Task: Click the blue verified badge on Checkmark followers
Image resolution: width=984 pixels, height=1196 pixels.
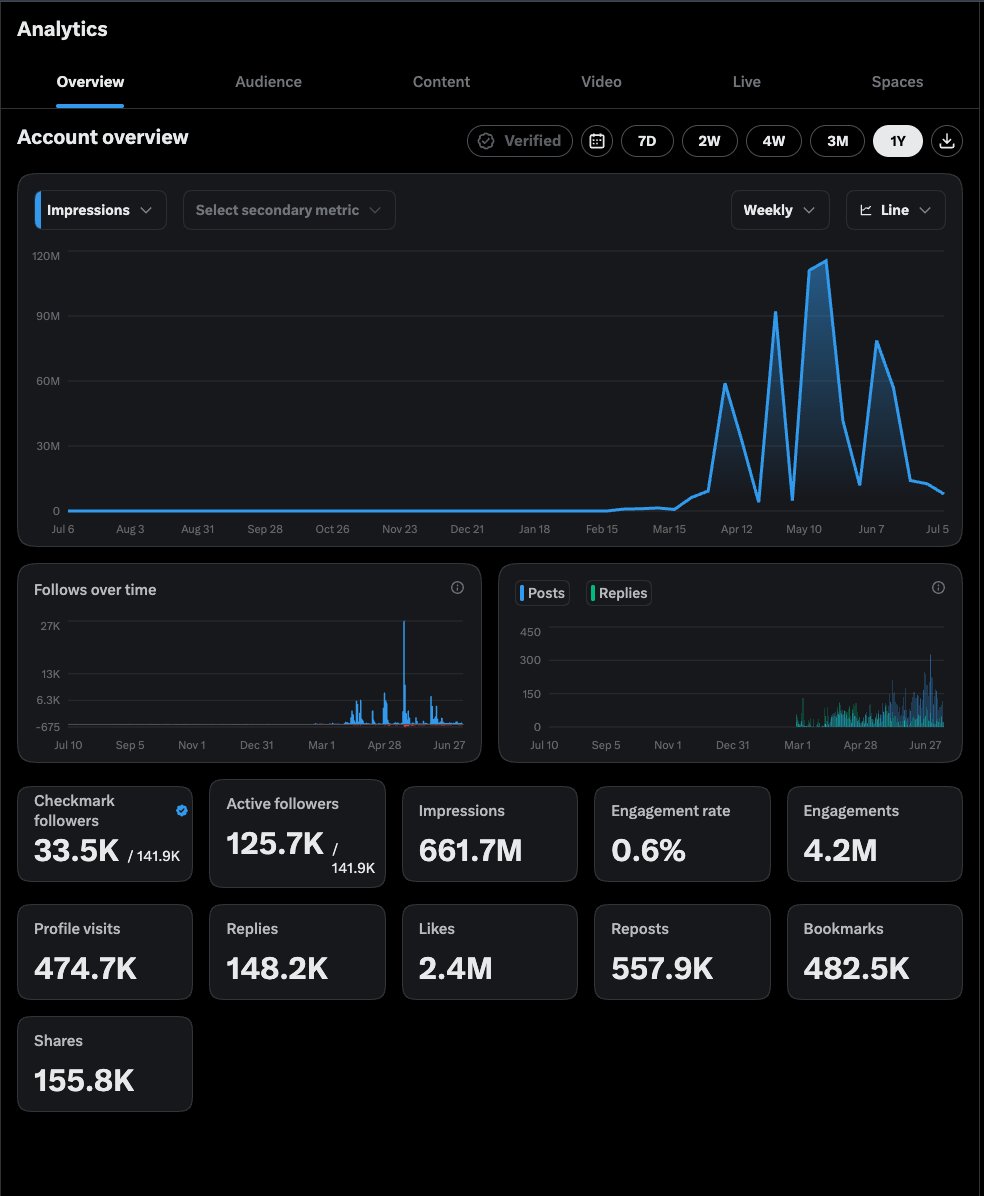Action: tap(182, 810)
